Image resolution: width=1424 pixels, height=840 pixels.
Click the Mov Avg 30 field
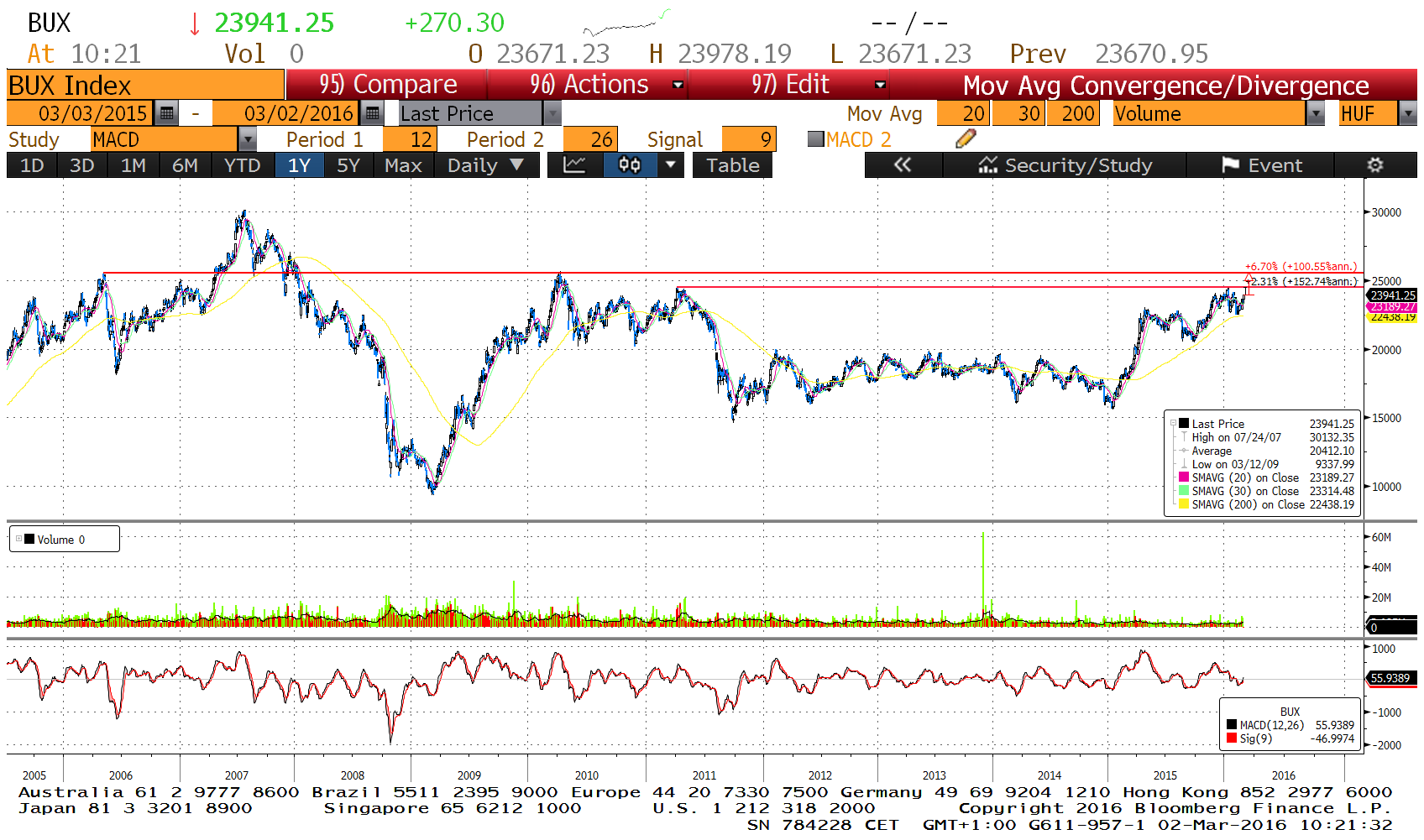click(x=1019, y=112)
